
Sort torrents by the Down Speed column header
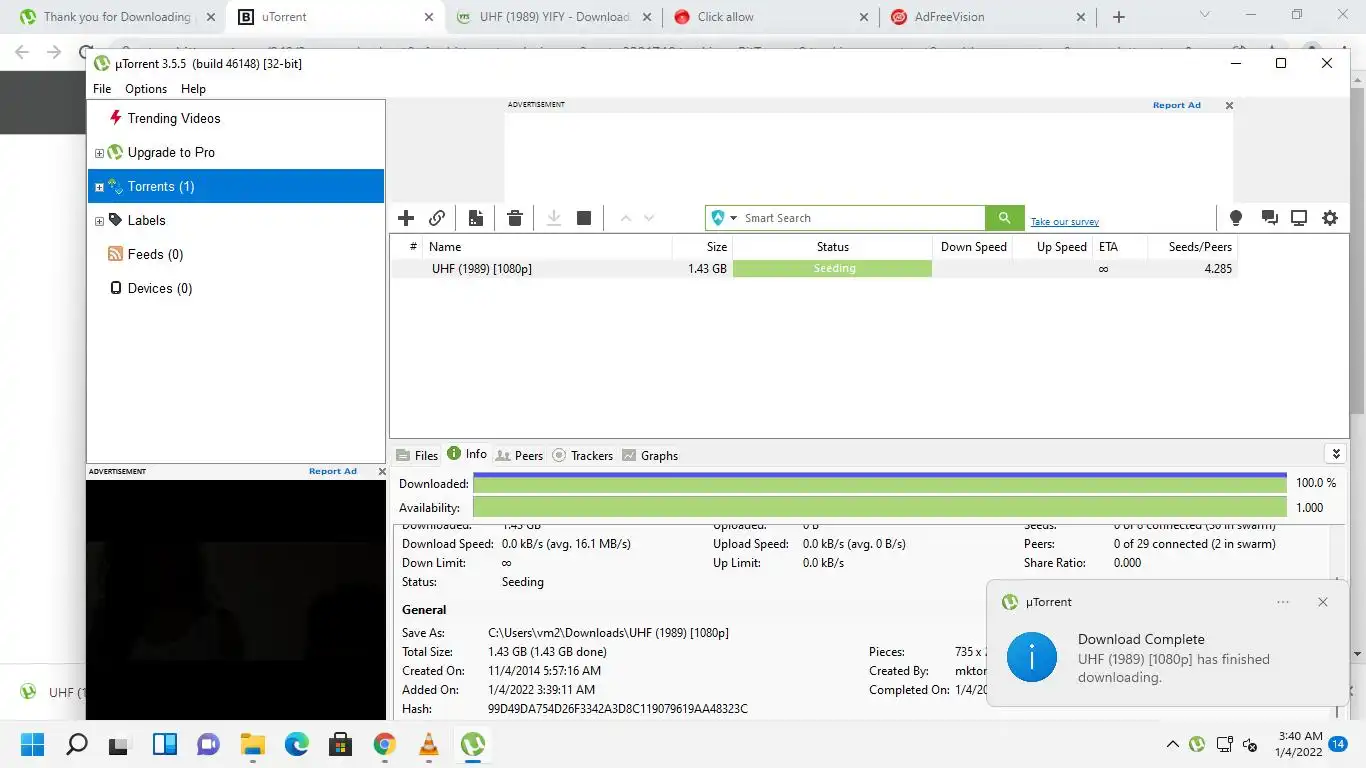click(x=972, y=247)
